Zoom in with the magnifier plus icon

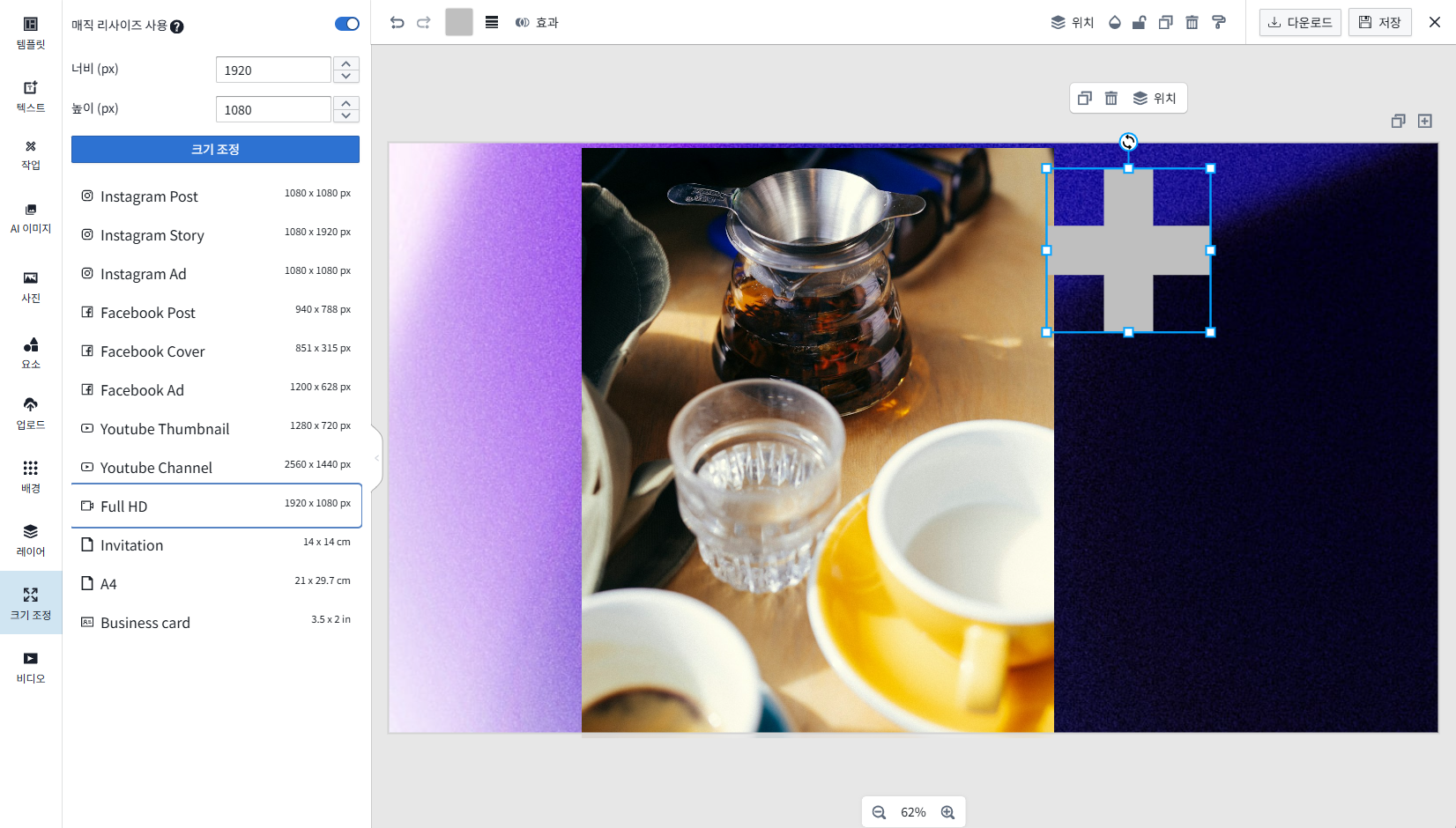(x=947, y=812)
